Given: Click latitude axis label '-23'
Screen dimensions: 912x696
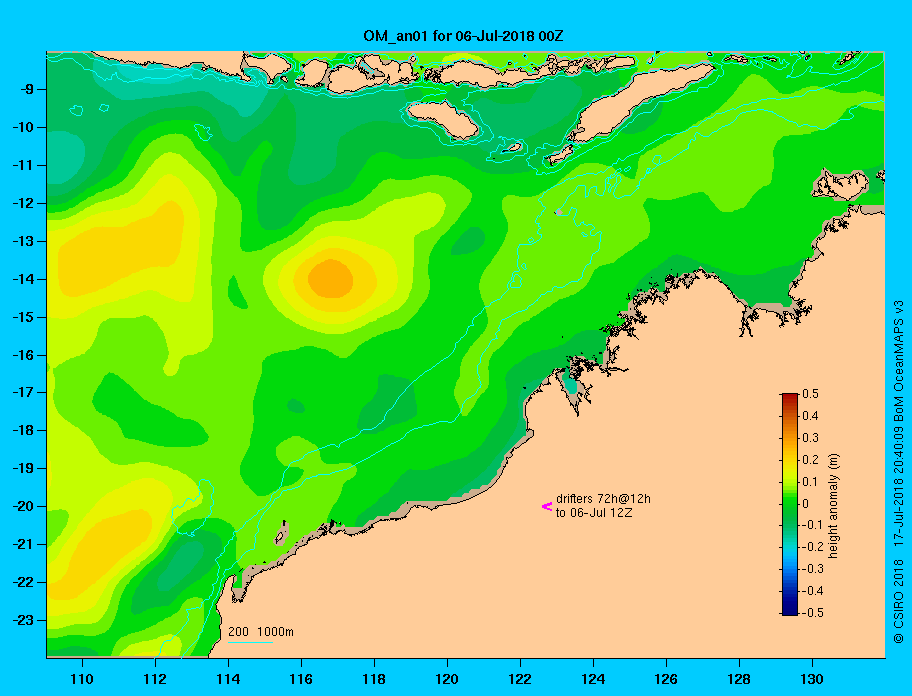Looking at the screenshot, I should [24, 620].
